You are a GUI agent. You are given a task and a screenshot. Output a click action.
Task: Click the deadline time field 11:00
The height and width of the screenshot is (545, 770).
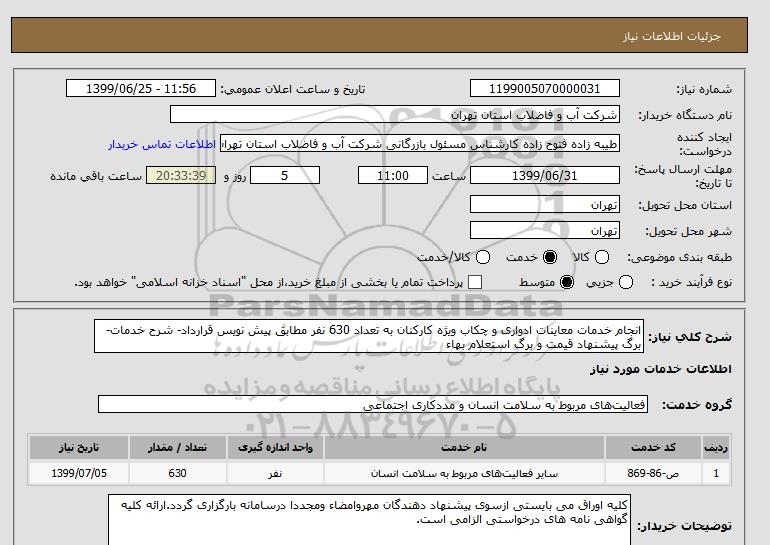pyautogui.click(x=393, y=175)
